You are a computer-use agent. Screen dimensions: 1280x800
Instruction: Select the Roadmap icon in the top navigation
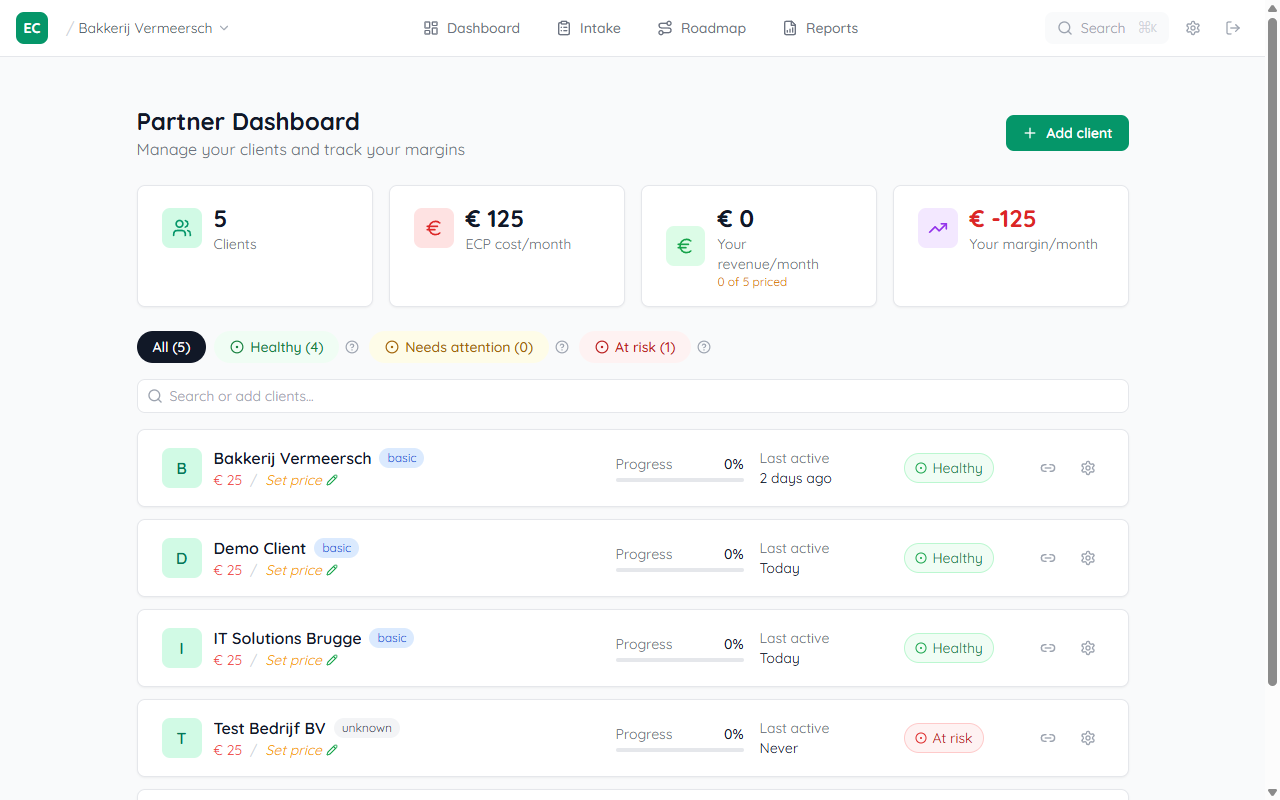tap(664, 27)
